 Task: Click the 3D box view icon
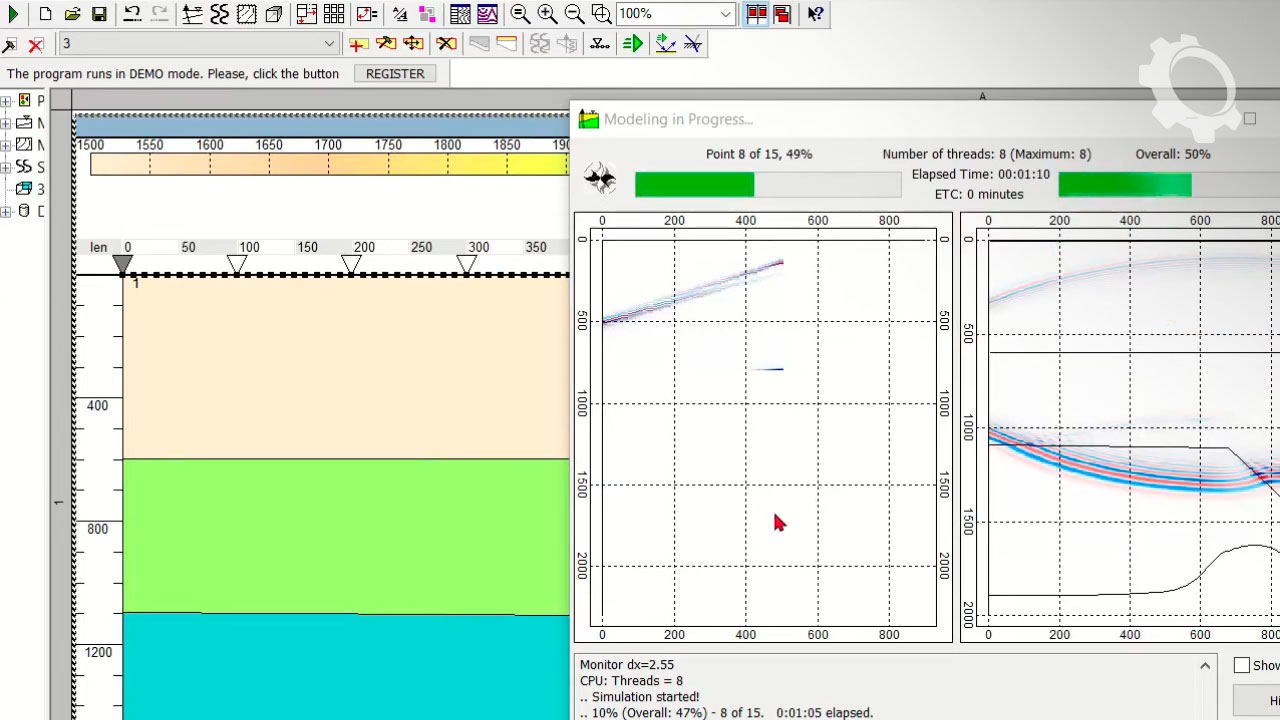(273, 14)
